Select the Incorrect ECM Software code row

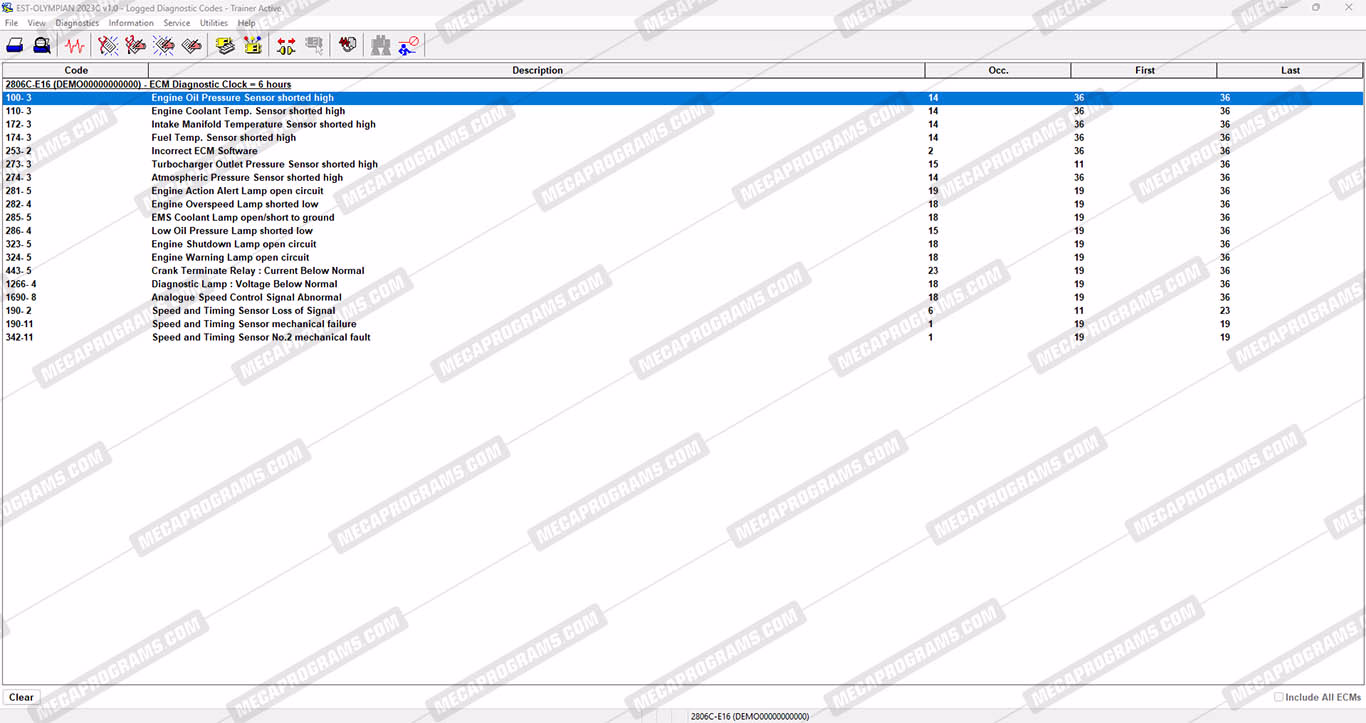coord(682,151)
